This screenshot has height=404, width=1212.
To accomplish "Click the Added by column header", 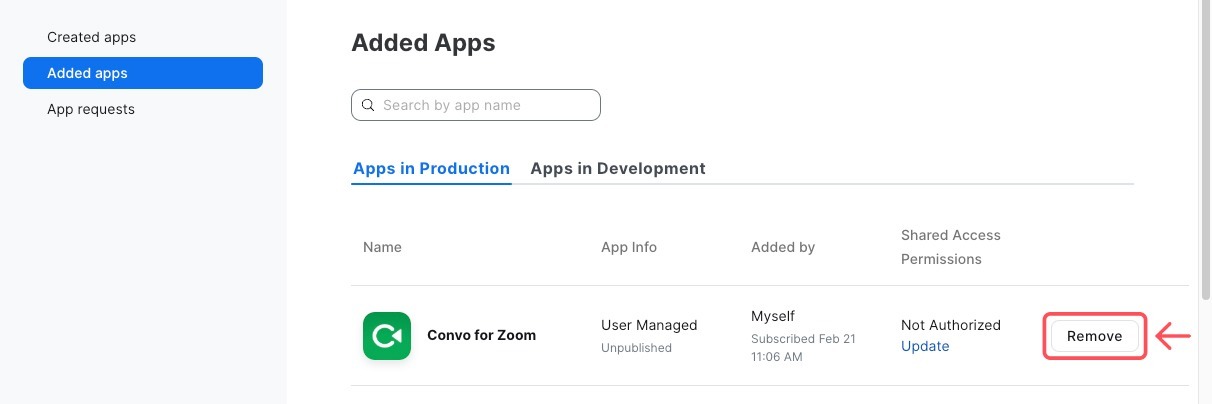I will pyautogui.click(x=782, y=247).
